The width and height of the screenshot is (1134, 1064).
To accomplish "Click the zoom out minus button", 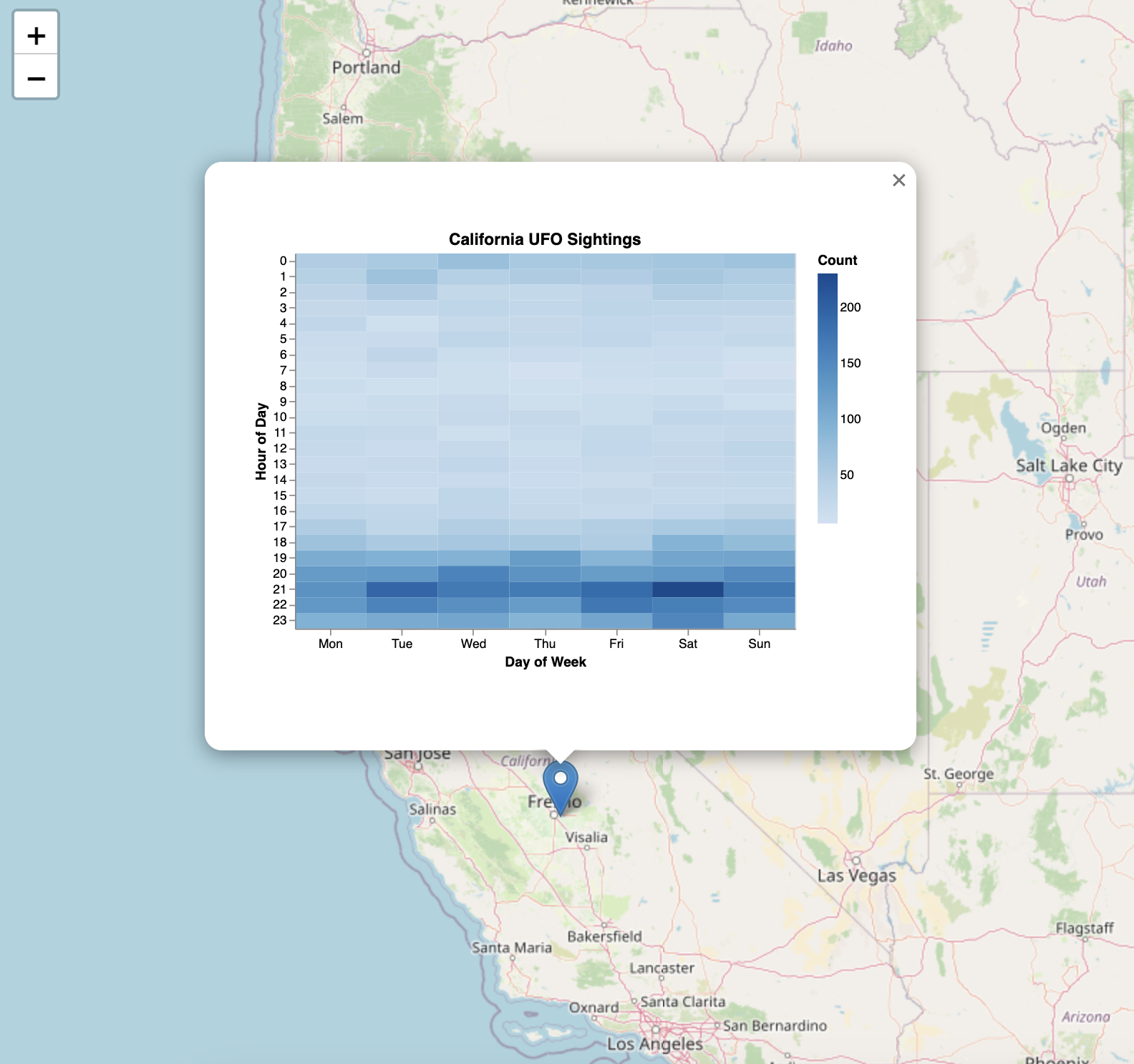I will click(x=36, y=77).
